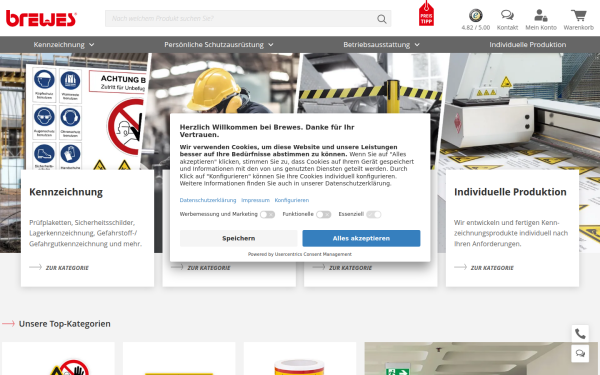Click Alles akzeptieren button
600x375 pixels.
tap(361, 238)
